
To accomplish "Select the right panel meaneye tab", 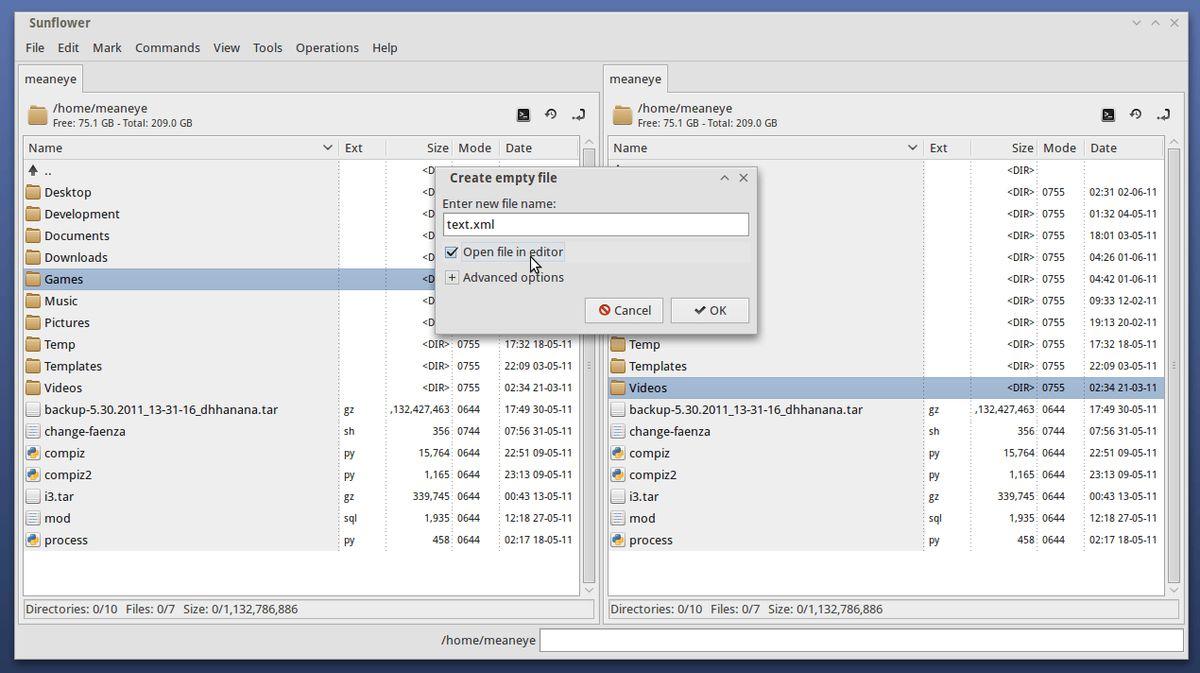I will pos(635,79).
